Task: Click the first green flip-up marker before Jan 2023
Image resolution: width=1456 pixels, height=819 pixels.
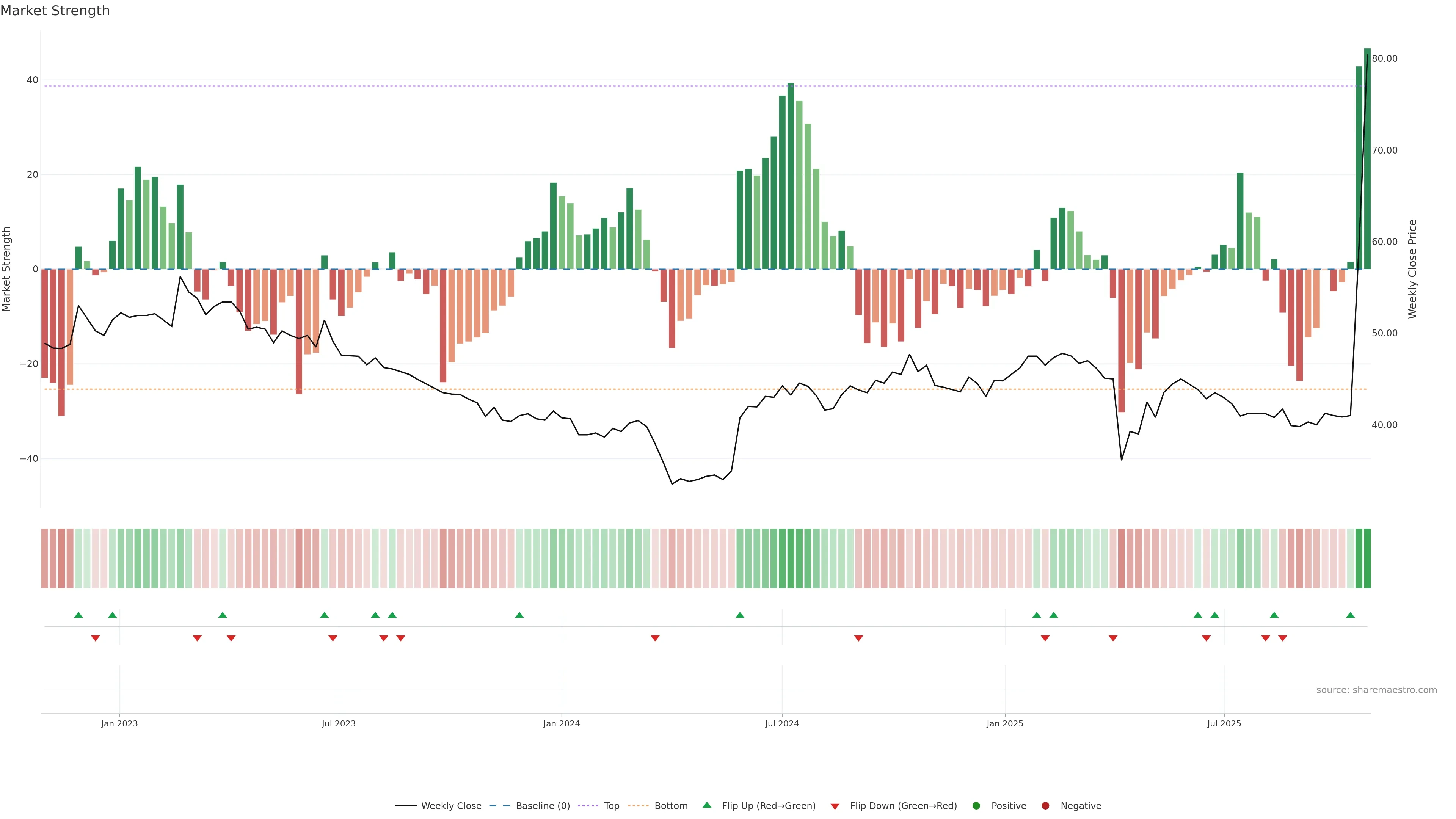Action: click(78, 615)
